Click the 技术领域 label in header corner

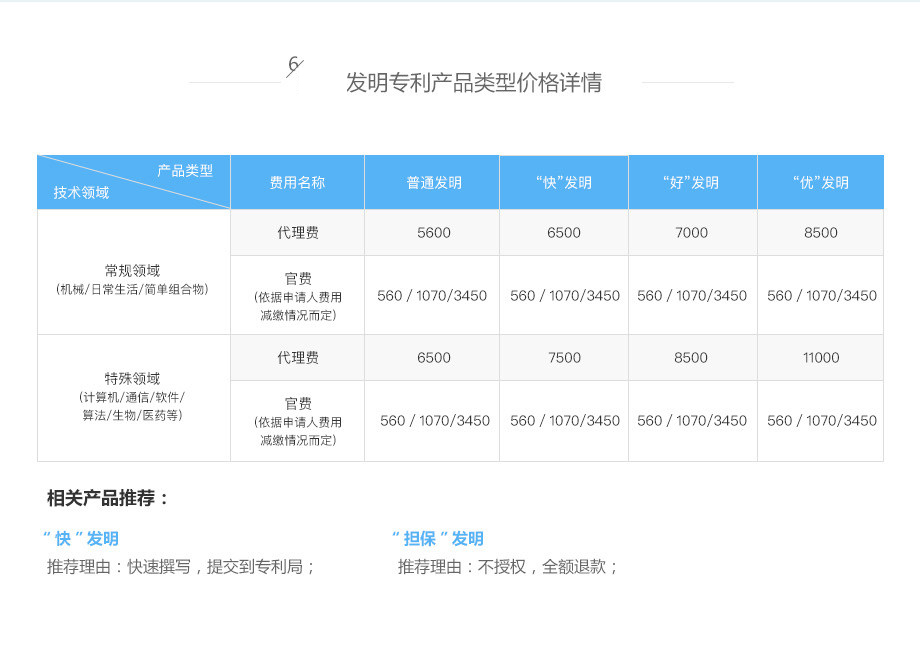[x=81, y=192]
